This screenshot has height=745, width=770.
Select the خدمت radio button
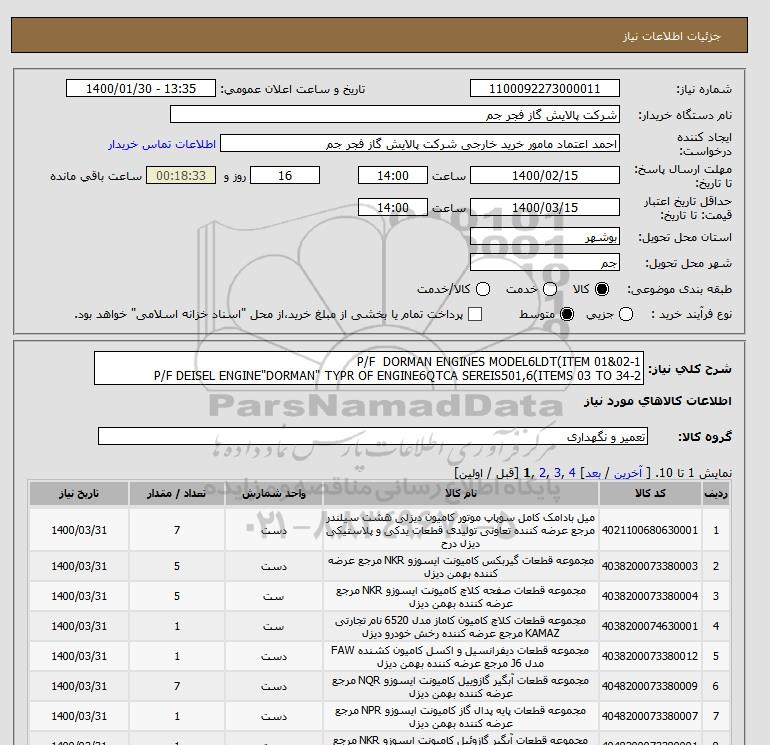click(550, 289)
